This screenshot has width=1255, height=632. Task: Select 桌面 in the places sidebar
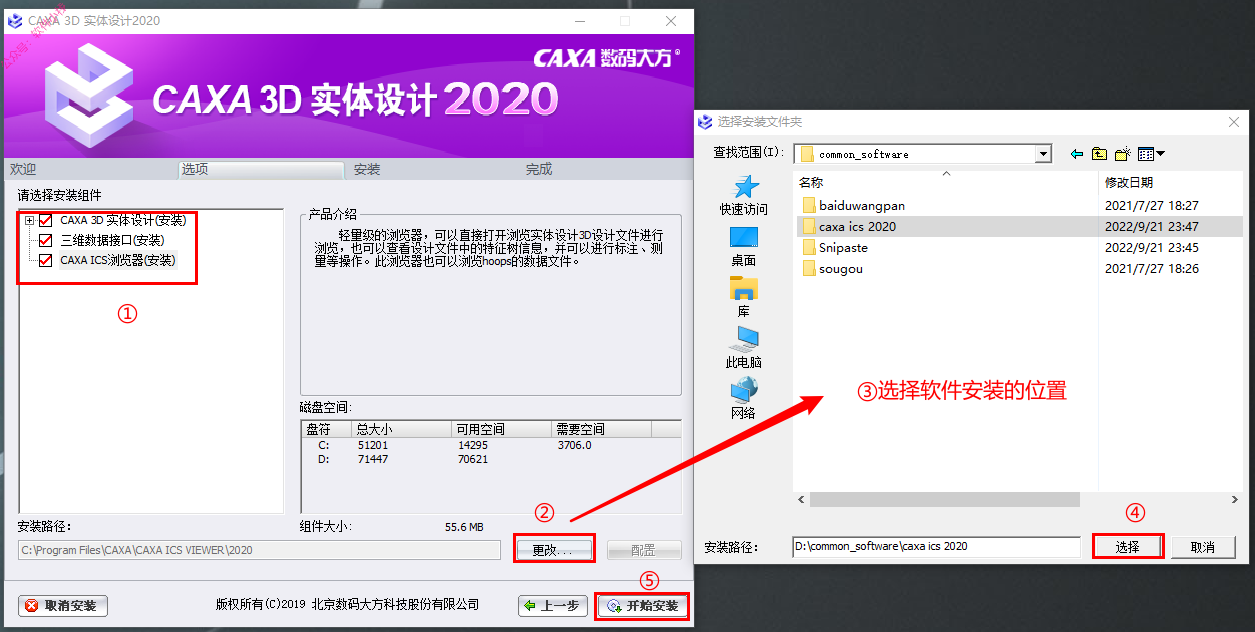click(744, 247)
